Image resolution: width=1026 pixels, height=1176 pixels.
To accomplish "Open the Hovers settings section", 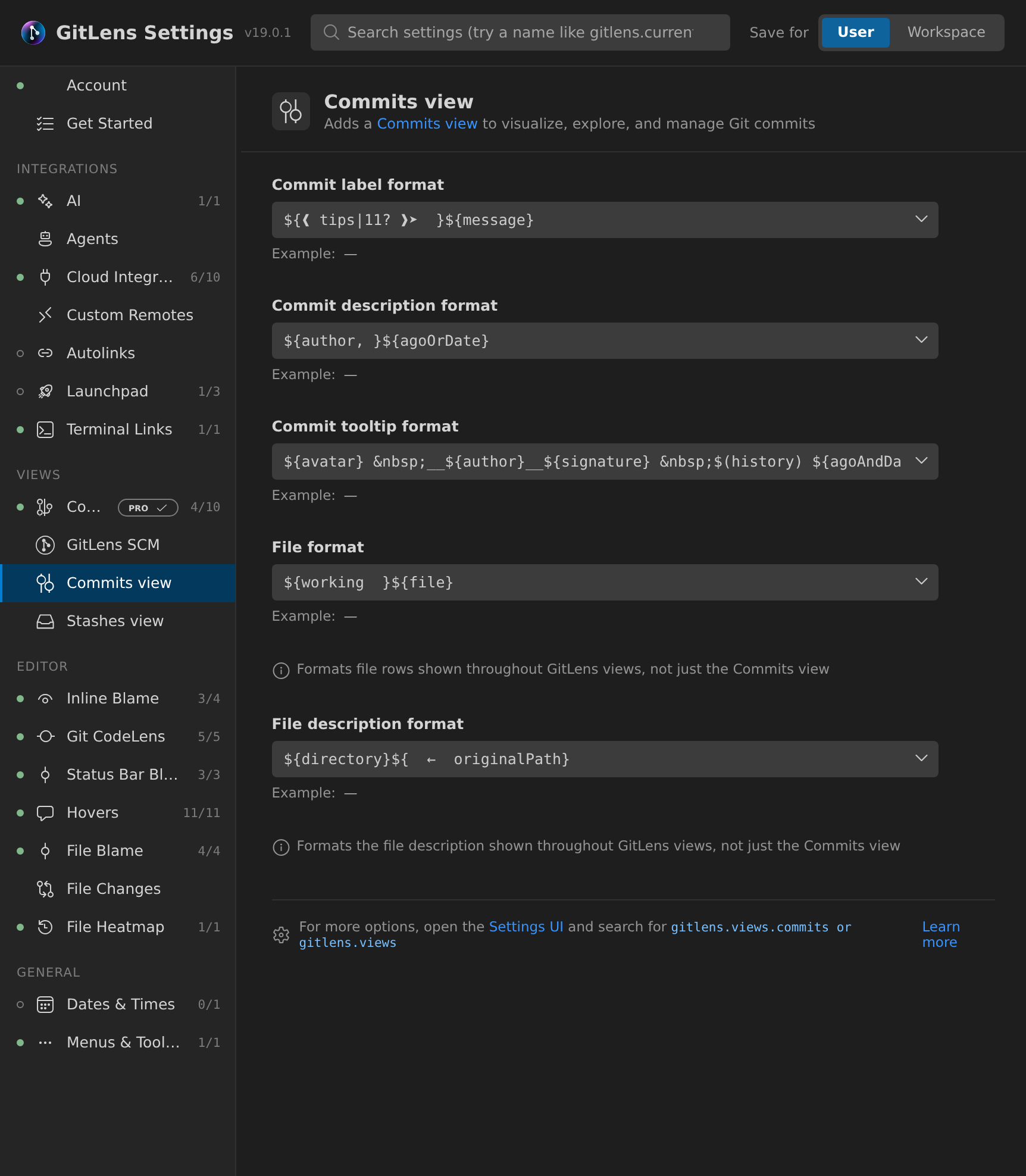I will pos(118,812).
